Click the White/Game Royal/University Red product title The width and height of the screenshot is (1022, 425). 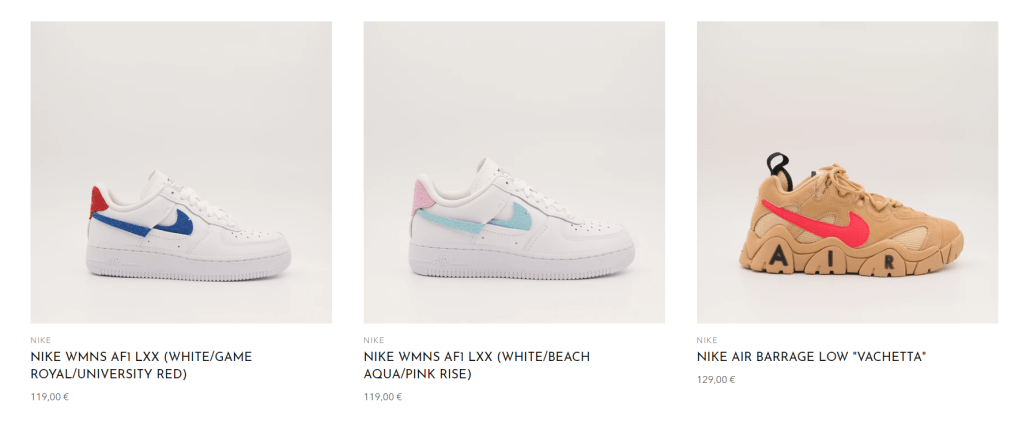pyautogui.click(x=141, y=365)
